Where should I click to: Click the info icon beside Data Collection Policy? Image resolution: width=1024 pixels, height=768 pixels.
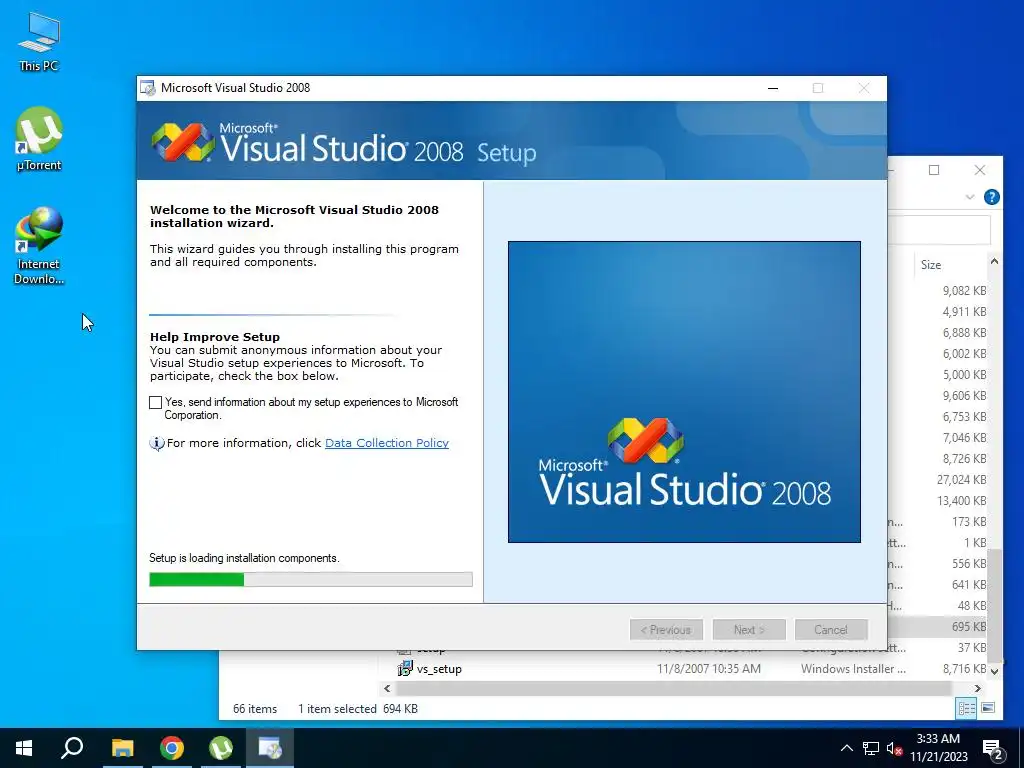pyautogui.click(x=157, y=443)
